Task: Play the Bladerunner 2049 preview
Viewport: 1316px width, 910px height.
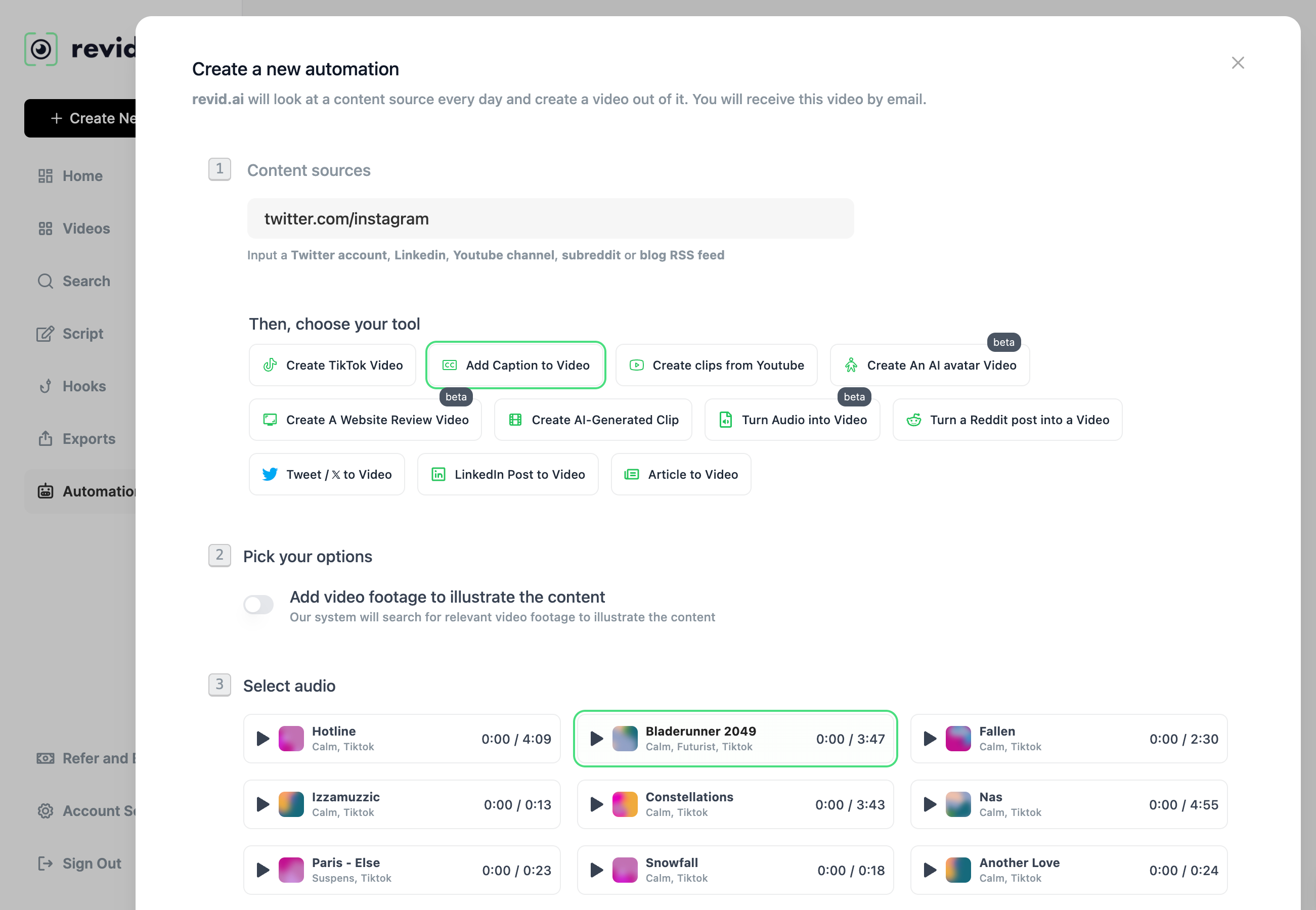Action: pos(597,739)
